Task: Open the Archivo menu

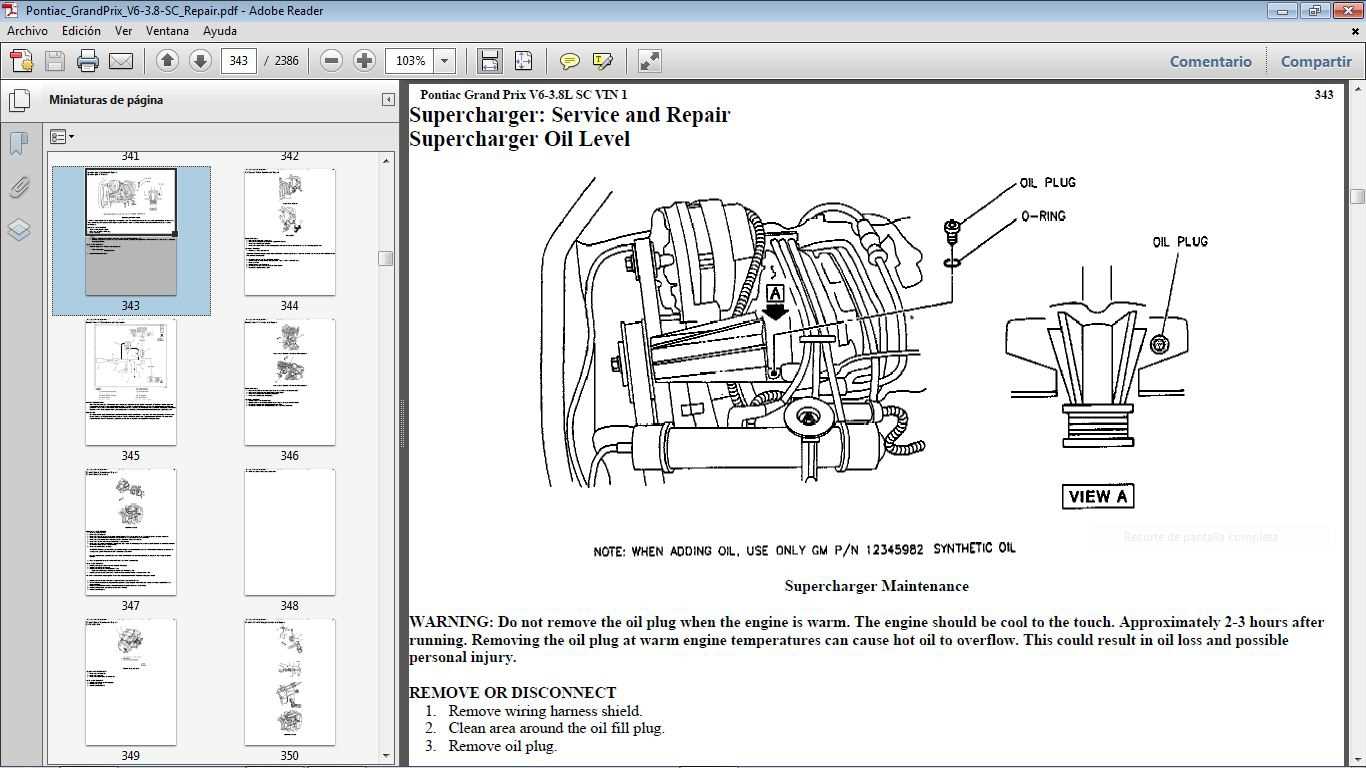Action: coord(27,31)
